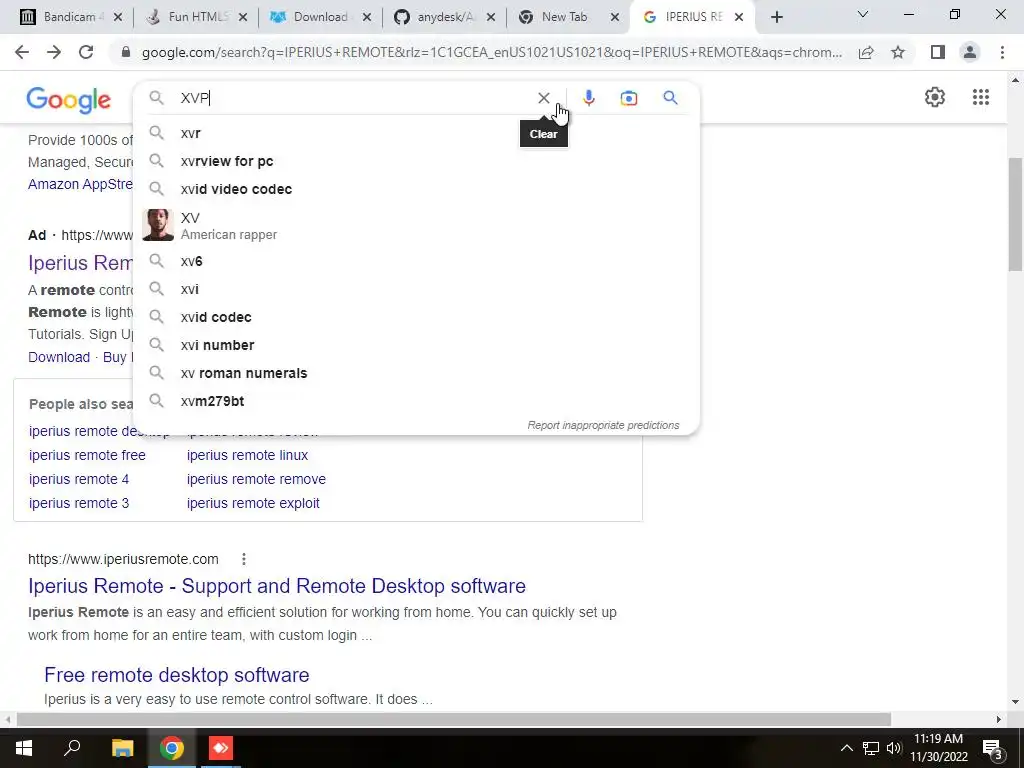This screenshot has height=768, width=1024.
Task: Choose the 'xv6' suggestion
Action: 416,261
